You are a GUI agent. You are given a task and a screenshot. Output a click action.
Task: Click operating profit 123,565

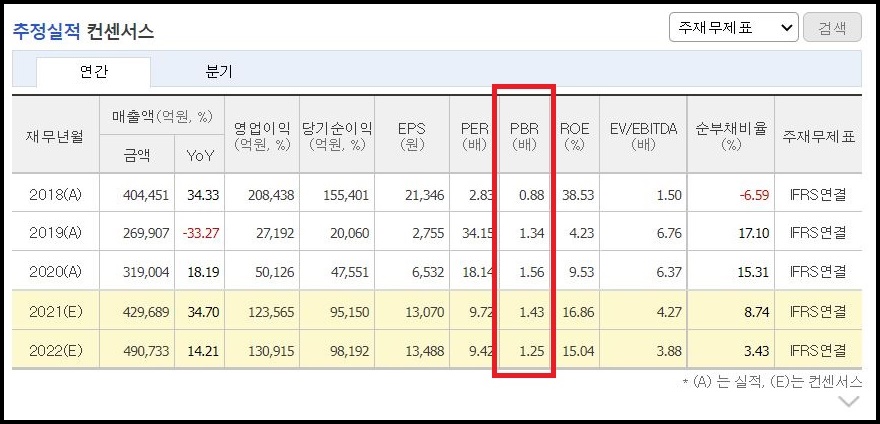click(x=271, y=312)
